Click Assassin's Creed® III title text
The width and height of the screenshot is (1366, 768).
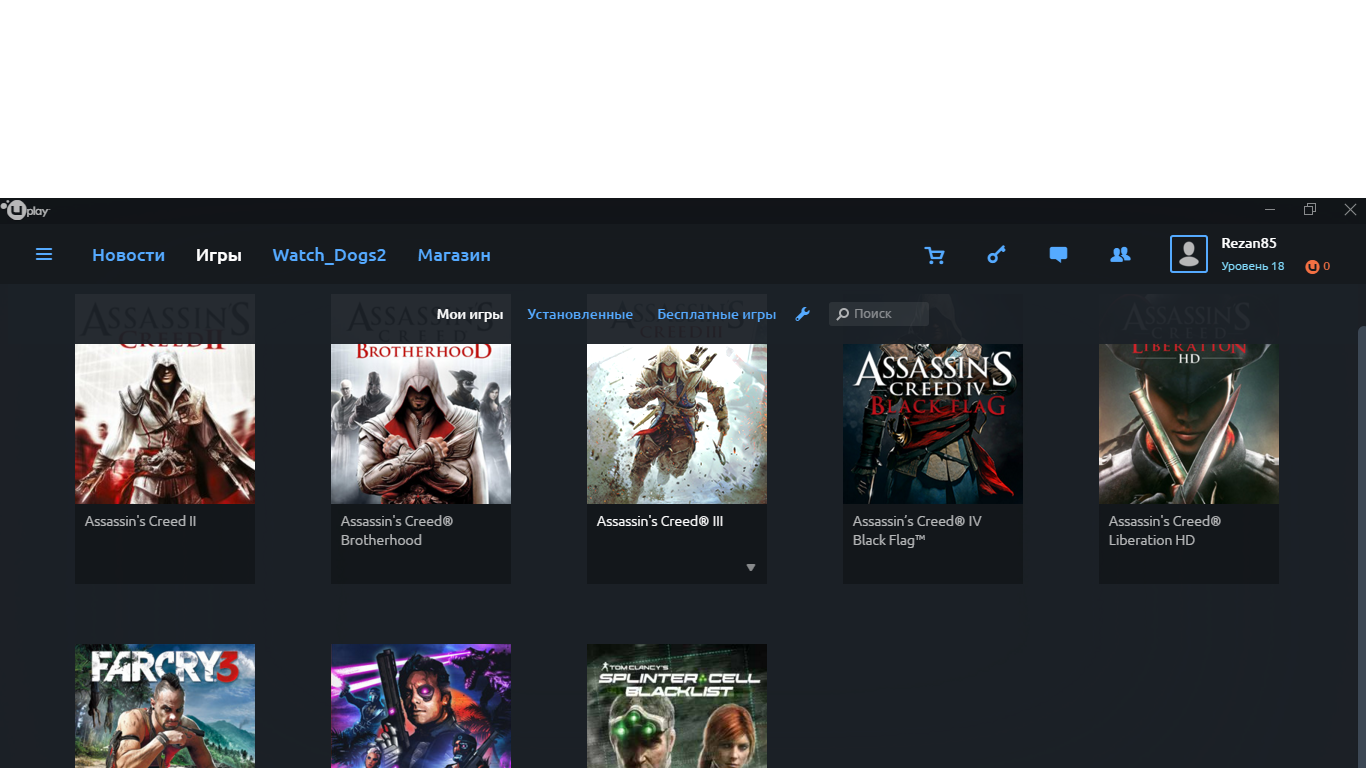click(x=660, y=521)
